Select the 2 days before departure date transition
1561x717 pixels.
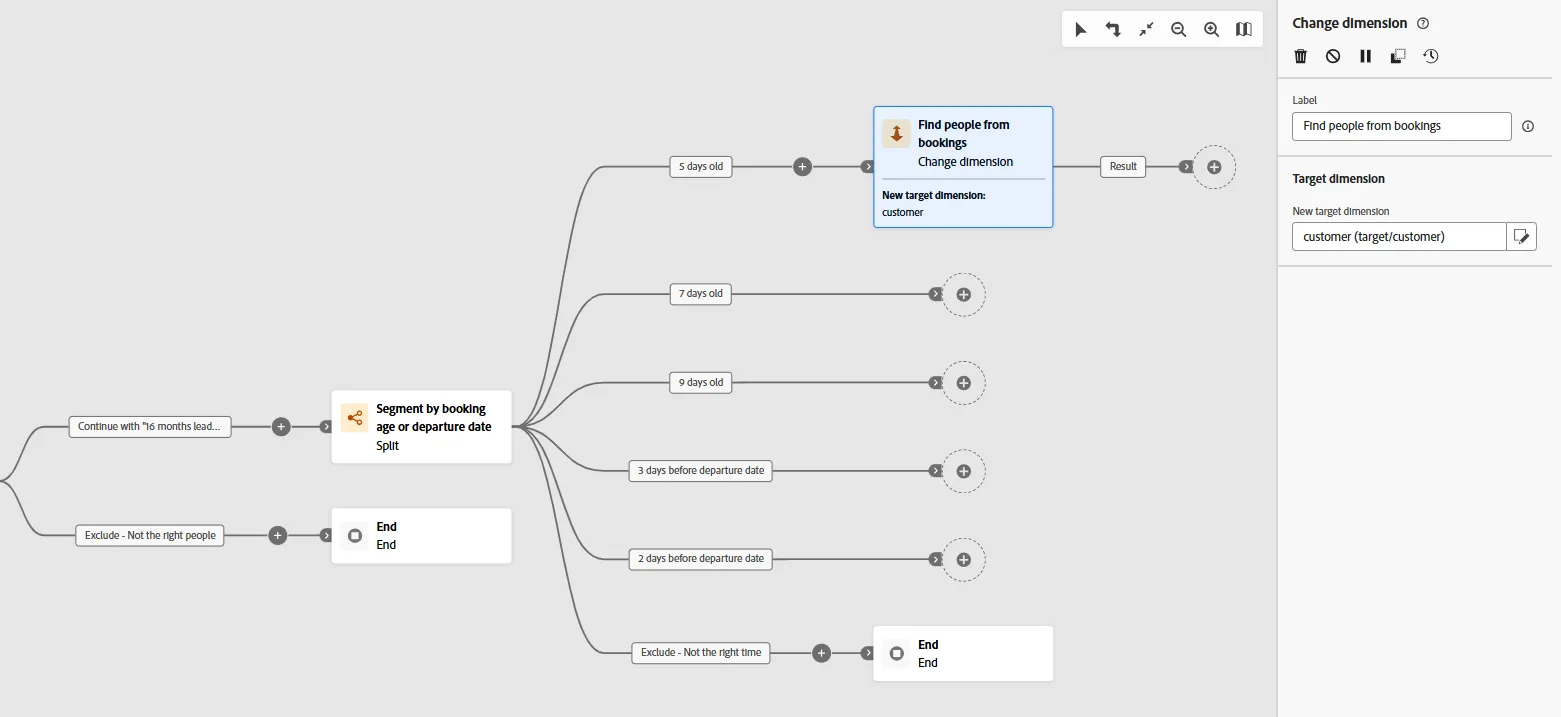(x=700, y=559)
